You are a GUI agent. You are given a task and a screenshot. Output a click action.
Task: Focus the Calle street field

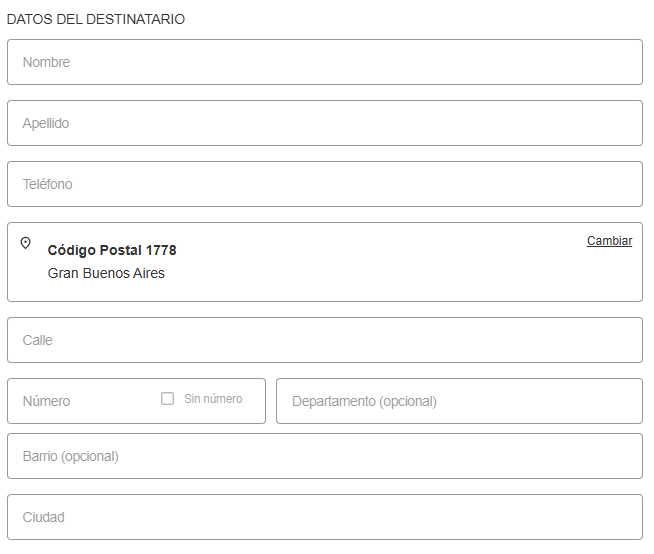[x=324, y=340]
